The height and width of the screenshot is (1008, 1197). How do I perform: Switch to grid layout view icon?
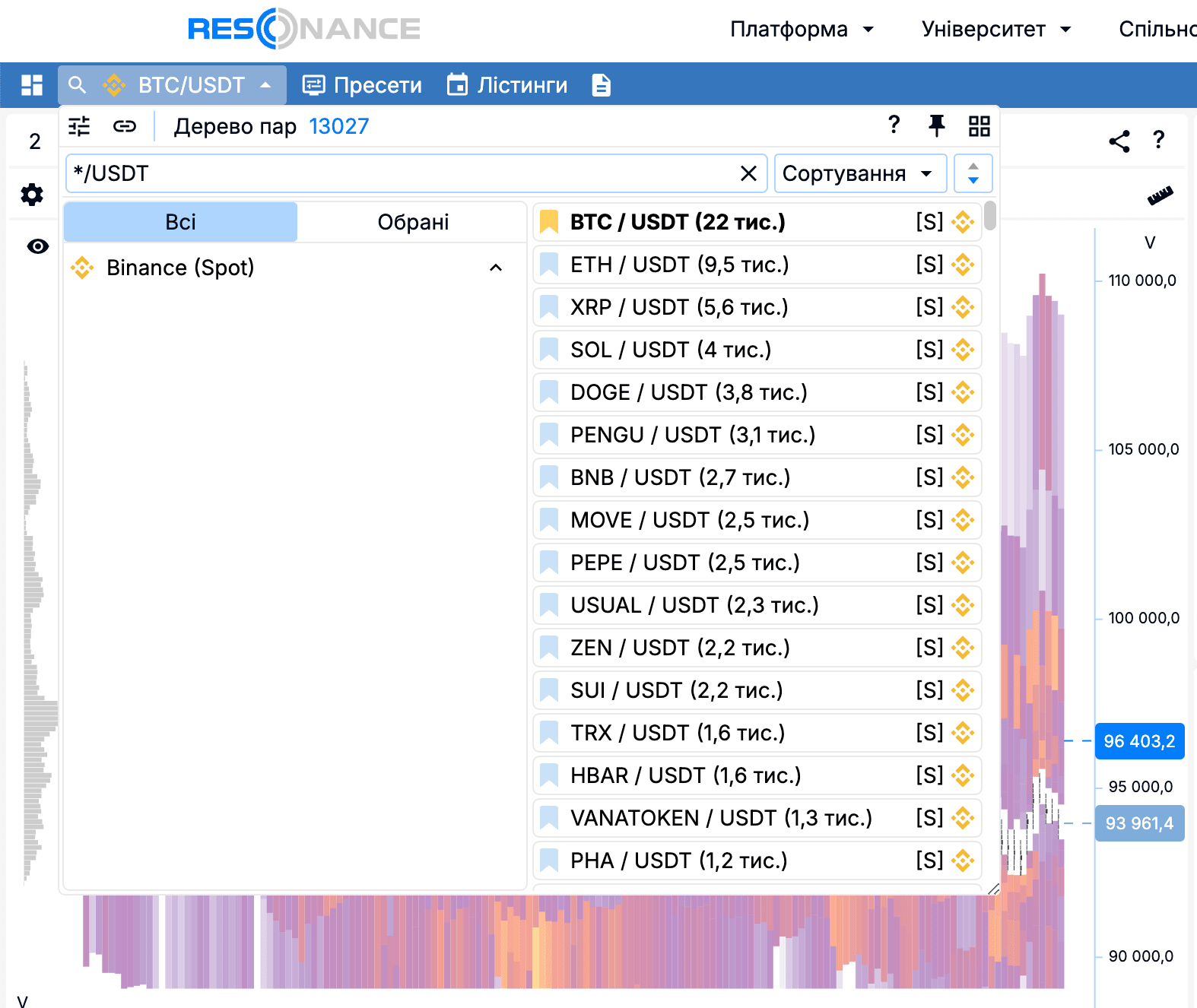point(980,126)
